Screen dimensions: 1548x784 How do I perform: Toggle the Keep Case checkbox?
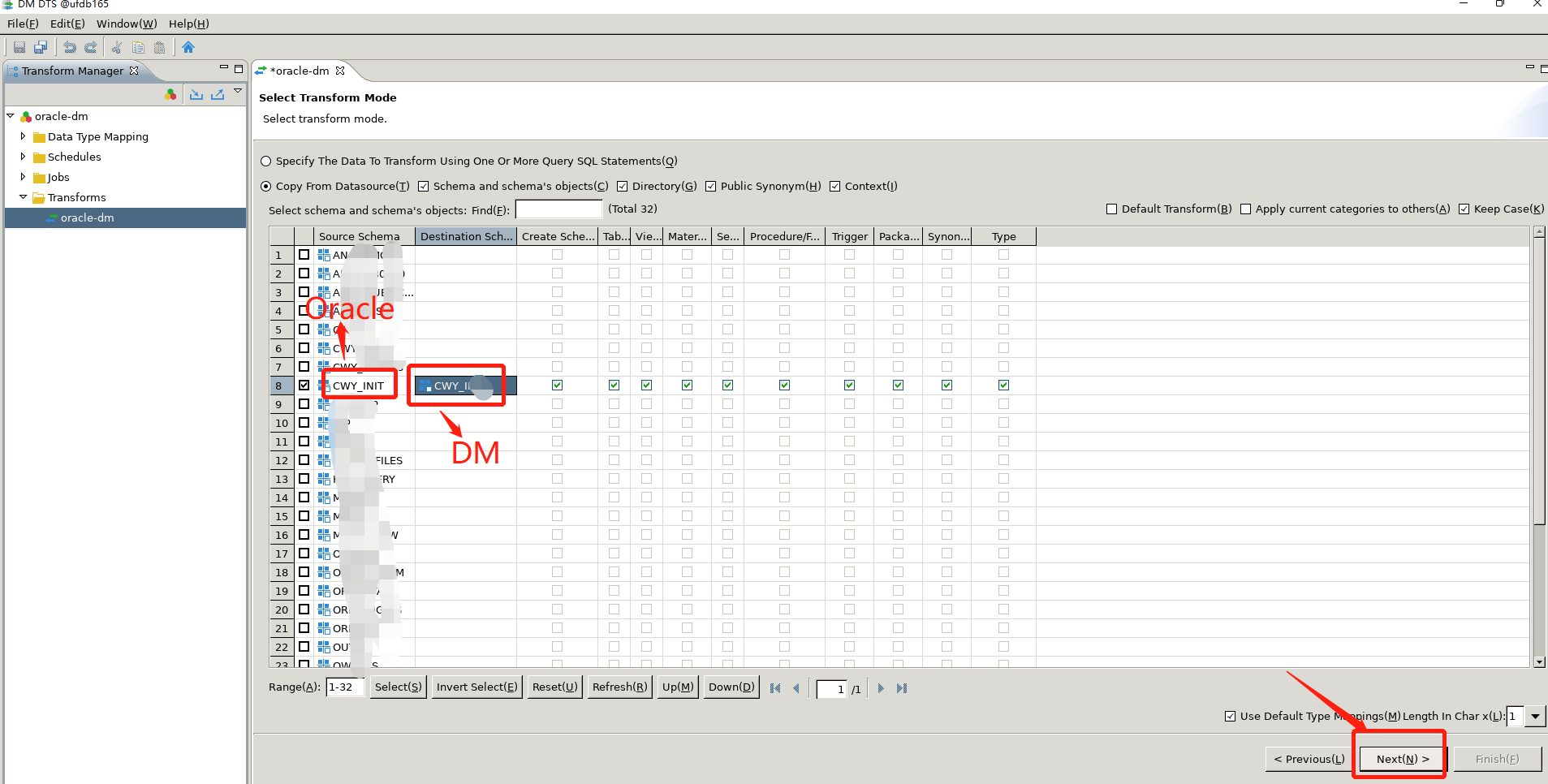point(1464,209)
